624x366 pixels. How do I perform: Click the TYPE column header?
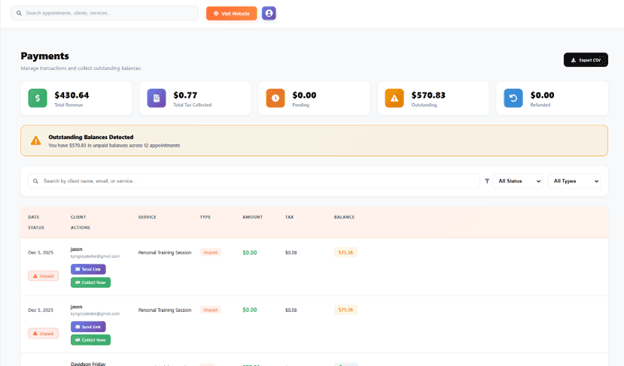pos(205,217)
